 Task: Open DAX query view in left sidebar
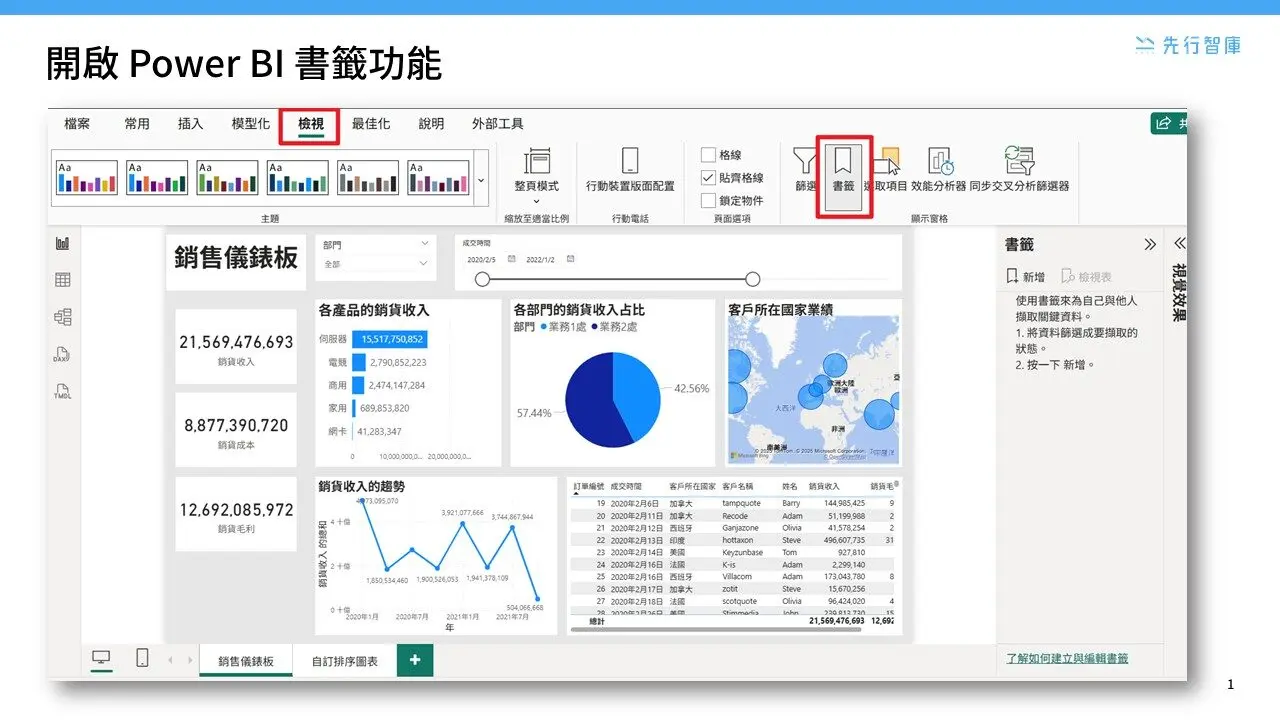point(63,354)
